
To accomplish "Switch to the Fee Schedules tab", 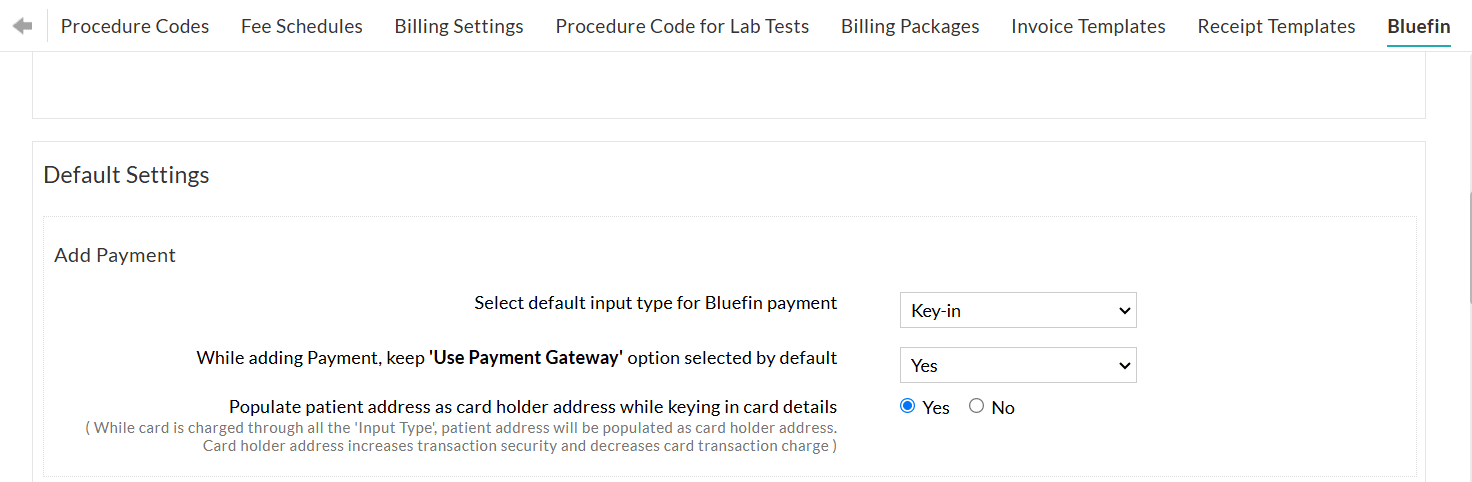I will click(302, 27).
